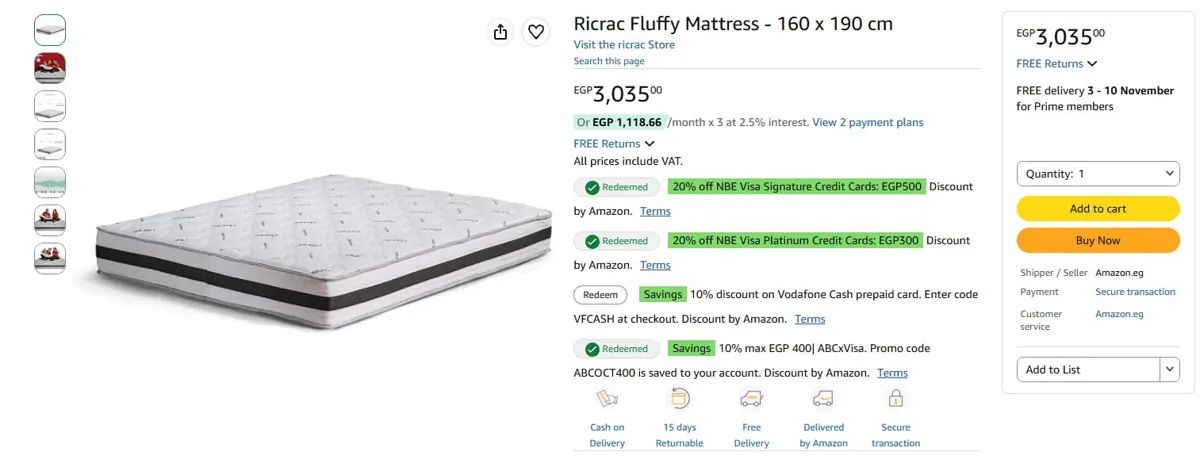Screen dimensions: 1200x467
Task: Click the Free Delivery truck icon
Action: point(751,399)
